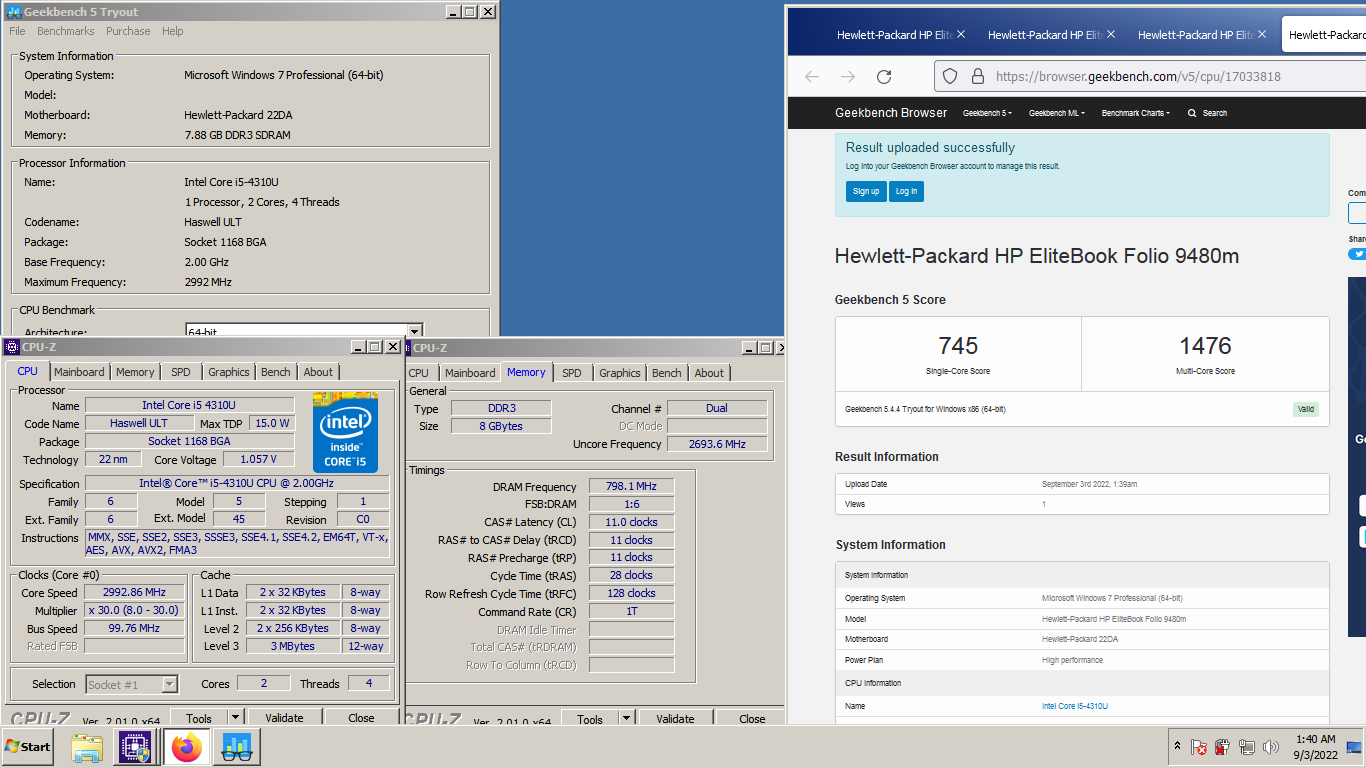The image size is (1366, 768).
Task: Switch to Firefox in the taskbar
Action: (186, 747)
